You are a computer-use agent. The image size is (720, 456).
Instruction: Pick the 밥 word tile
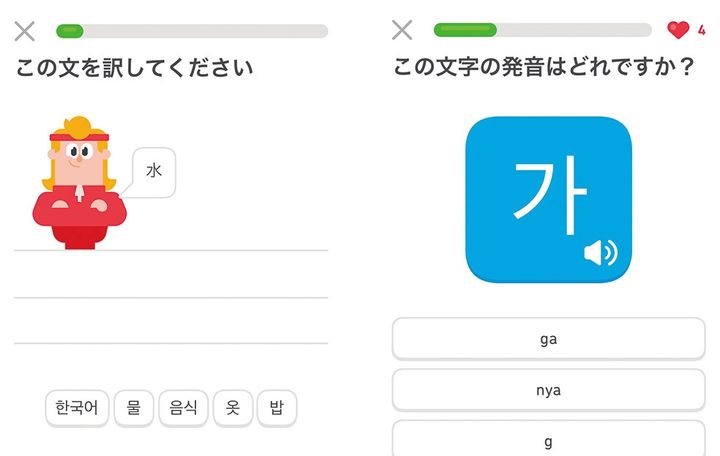click(277, 408)
